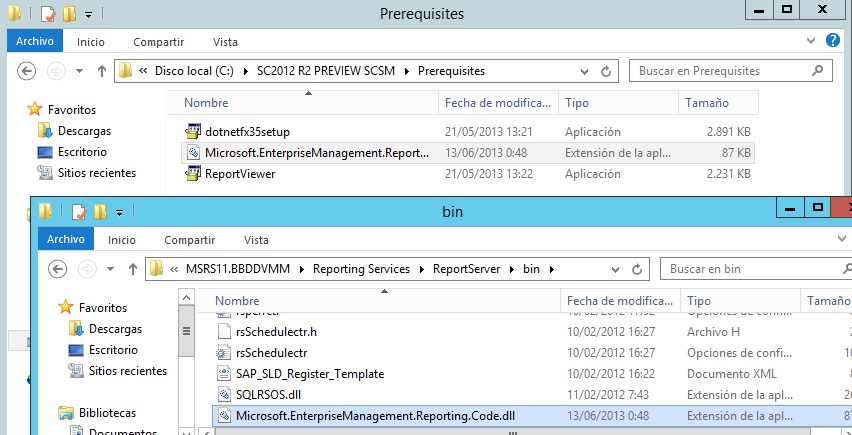
Task: Click the search magnifier in Prerequisites search box
Action: (818, 72)
